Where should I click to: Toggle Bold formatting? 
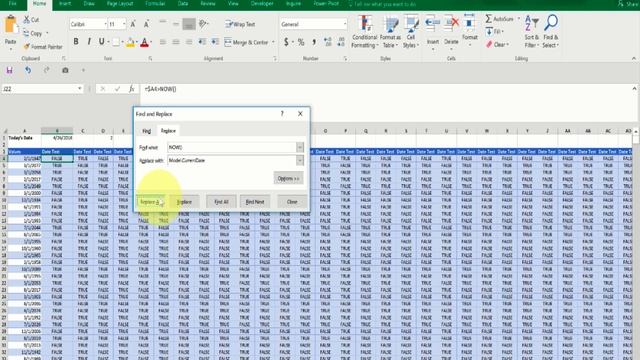[x=76, y=42]
